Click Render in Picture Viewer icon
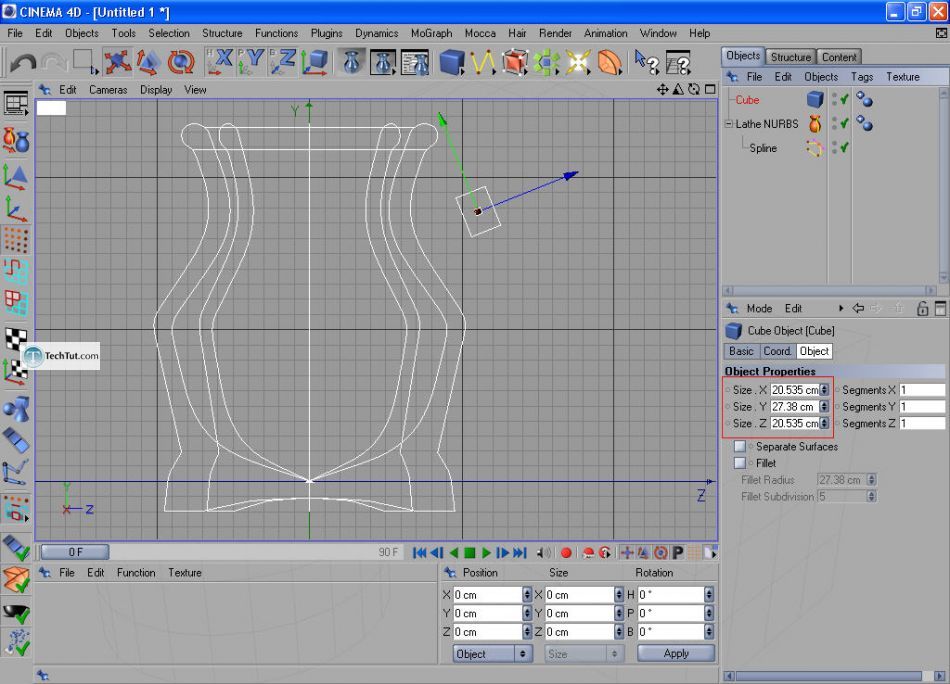Viewport: 950px width, 684px height. click(383, 62)
